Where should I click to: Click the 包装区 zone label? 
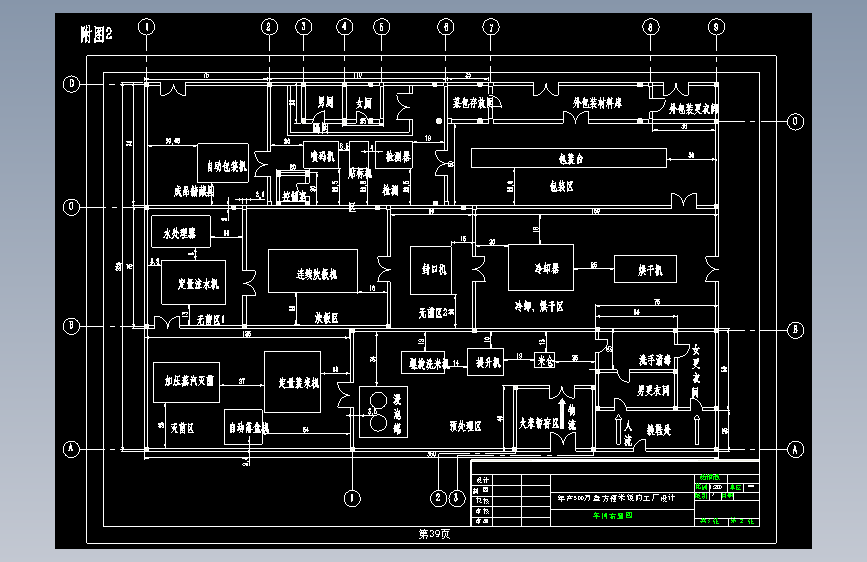tap(562, 186)
